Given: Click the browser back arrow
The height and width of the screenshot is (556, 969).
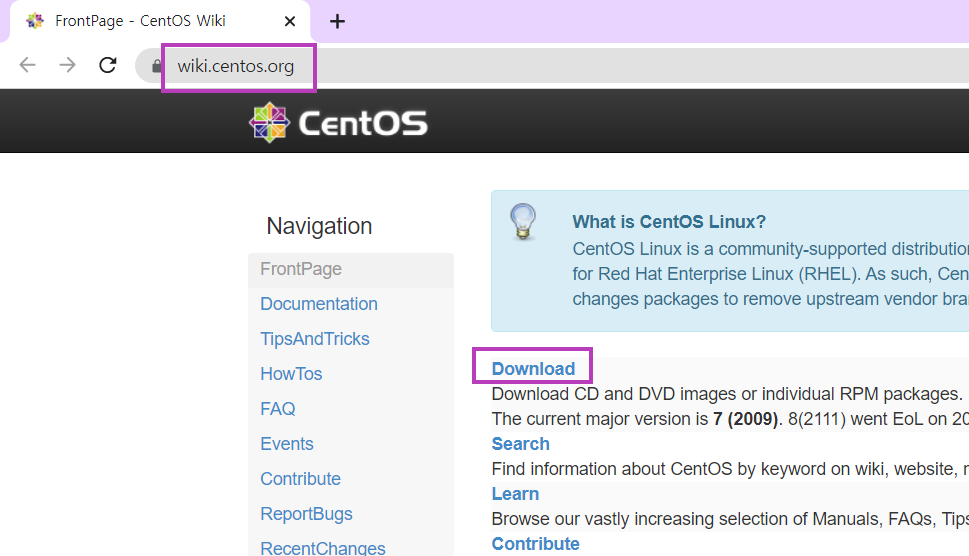Looking at the screenshot, I should pyautogui.click(x=27, y=65).
